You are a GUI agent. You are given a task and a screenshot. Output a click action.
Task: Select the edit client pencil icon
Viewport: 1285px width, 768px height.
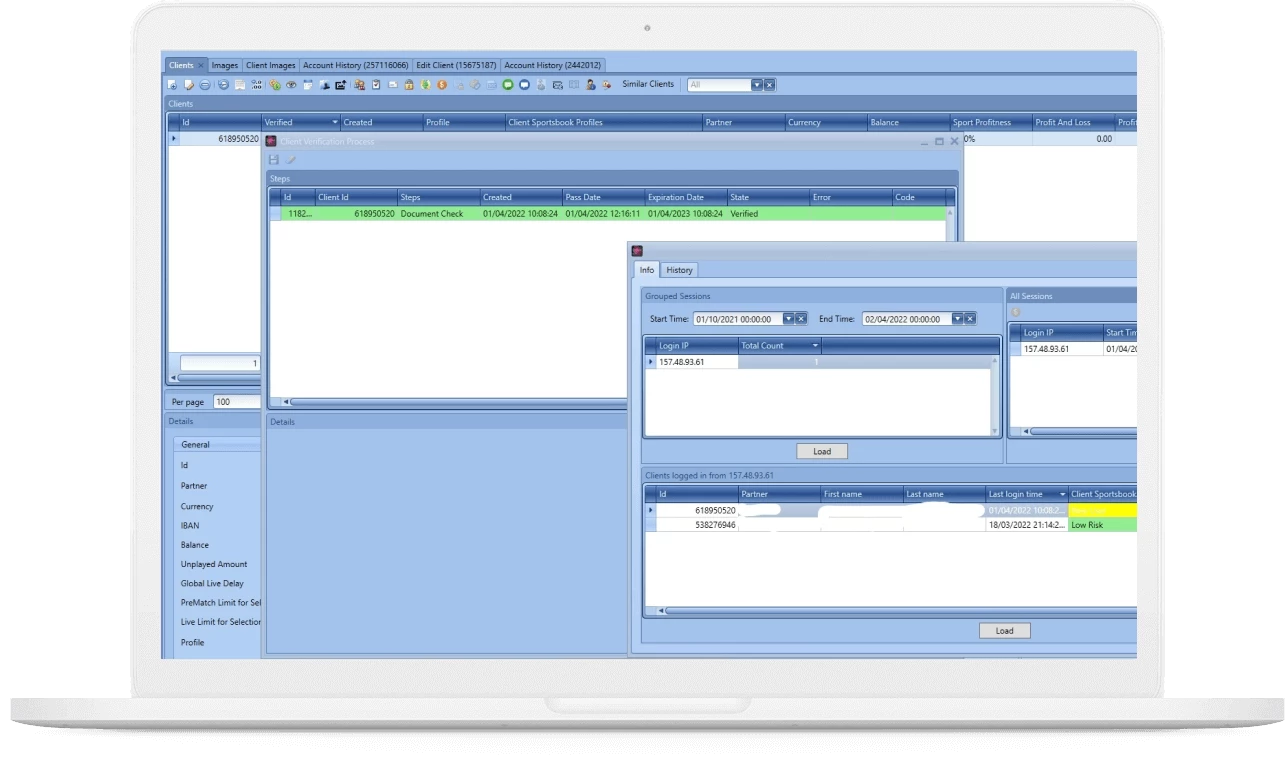(187, 84)
